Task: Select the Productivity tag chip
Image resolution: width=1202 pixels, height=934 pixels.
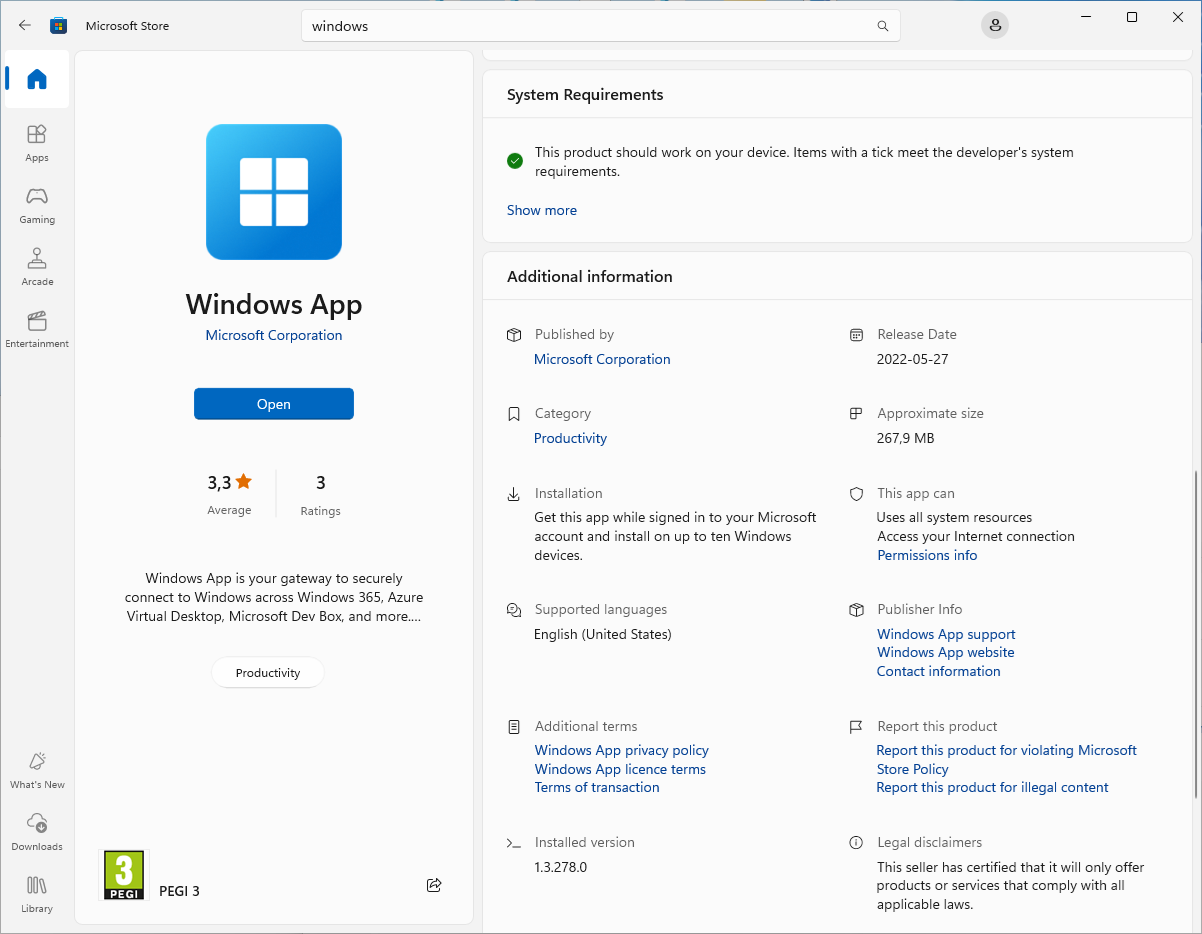Action: click(268, 673)
